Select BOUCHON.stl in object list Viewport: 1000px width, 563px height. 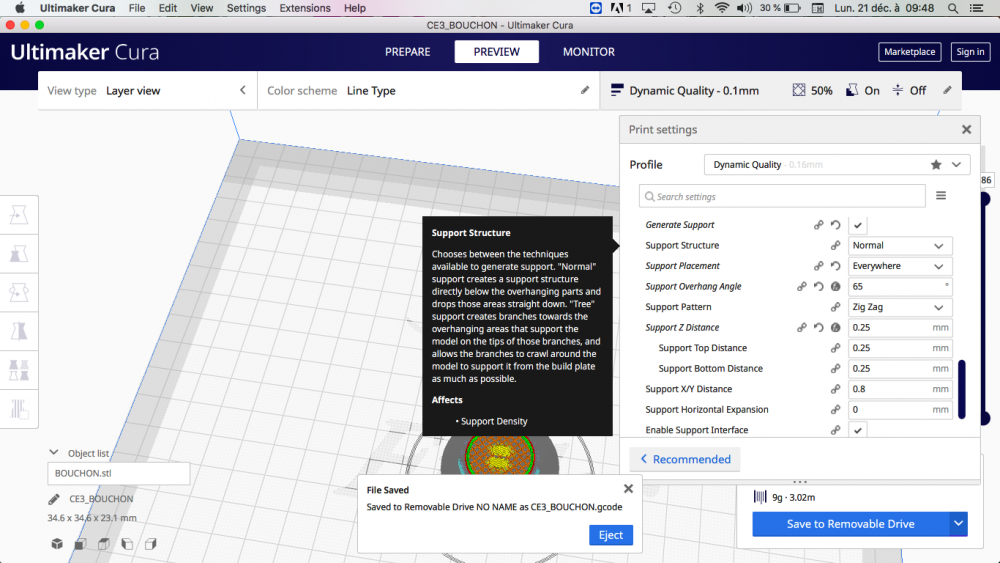pos(119,473)
